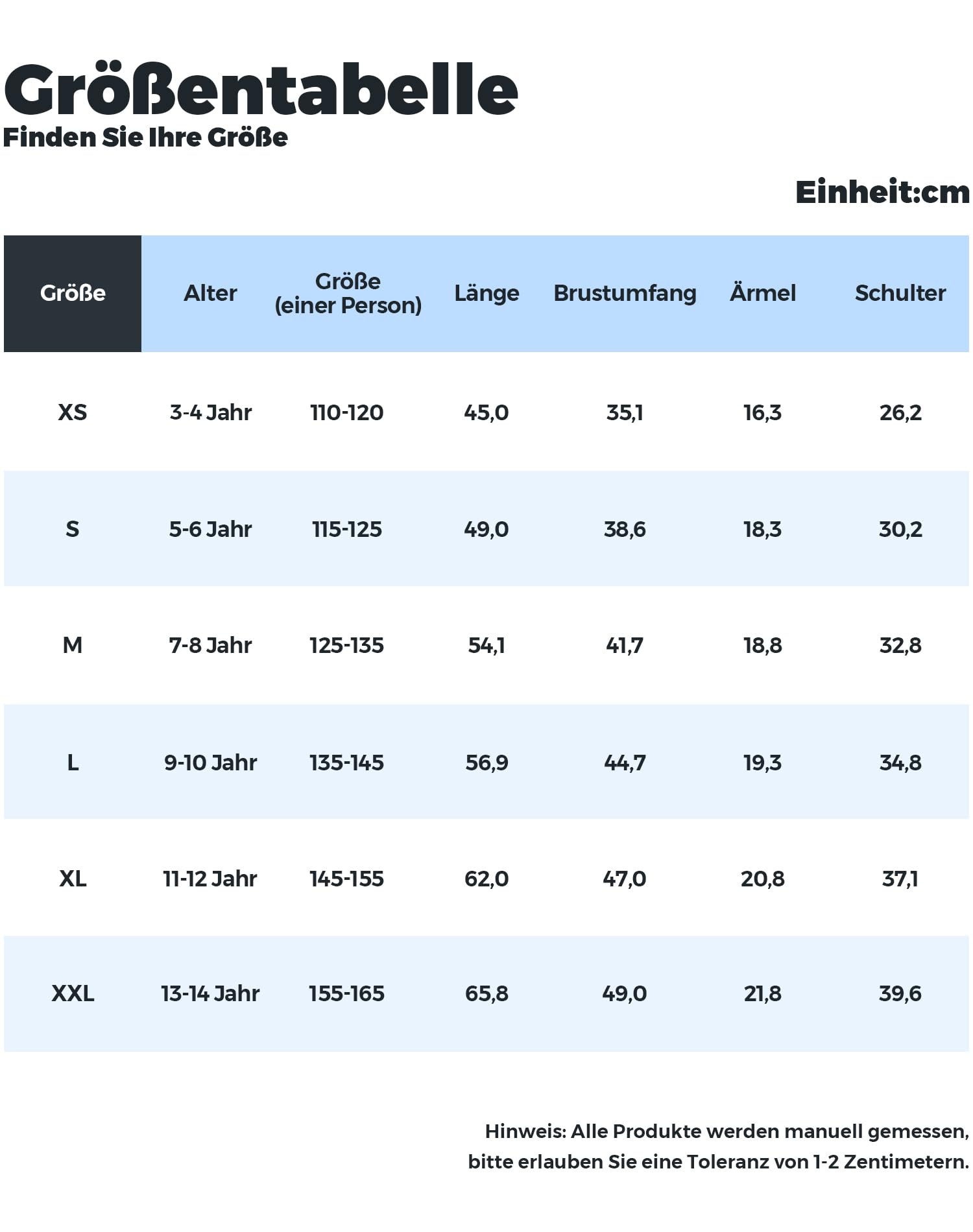Click the Größe (einer Person) header
The image size is (973, 1232).
(x=348, y=293)
